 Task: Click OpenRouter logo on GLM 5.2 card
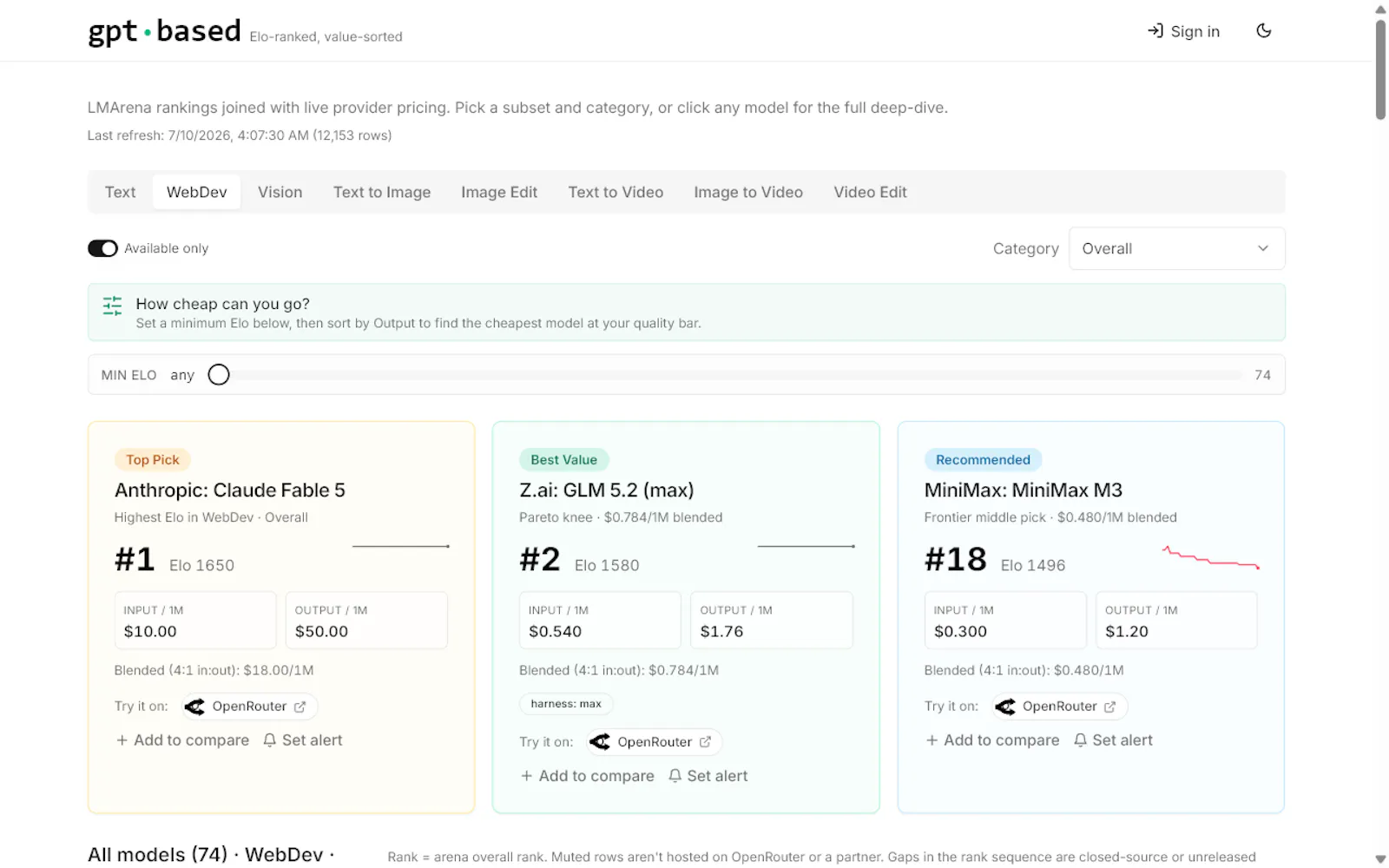[x=600, y=742]
